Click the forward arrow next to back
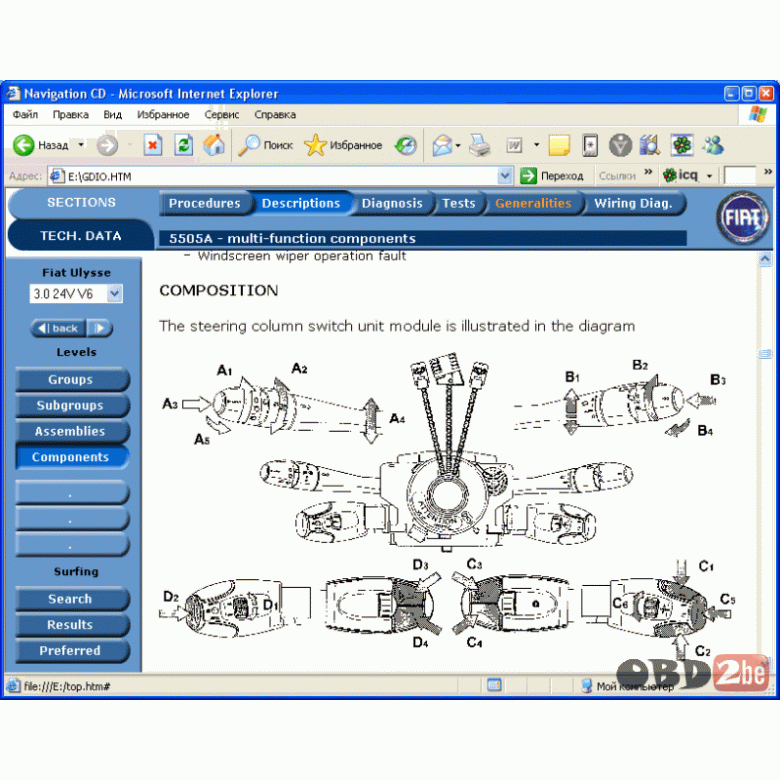Screen dimensions: 780x780 (100, 328)
